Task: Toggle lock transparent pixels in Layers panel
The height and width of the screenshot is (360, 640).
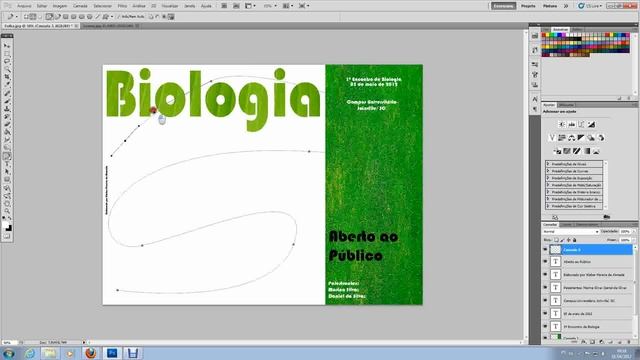Action: pos(556,240)
